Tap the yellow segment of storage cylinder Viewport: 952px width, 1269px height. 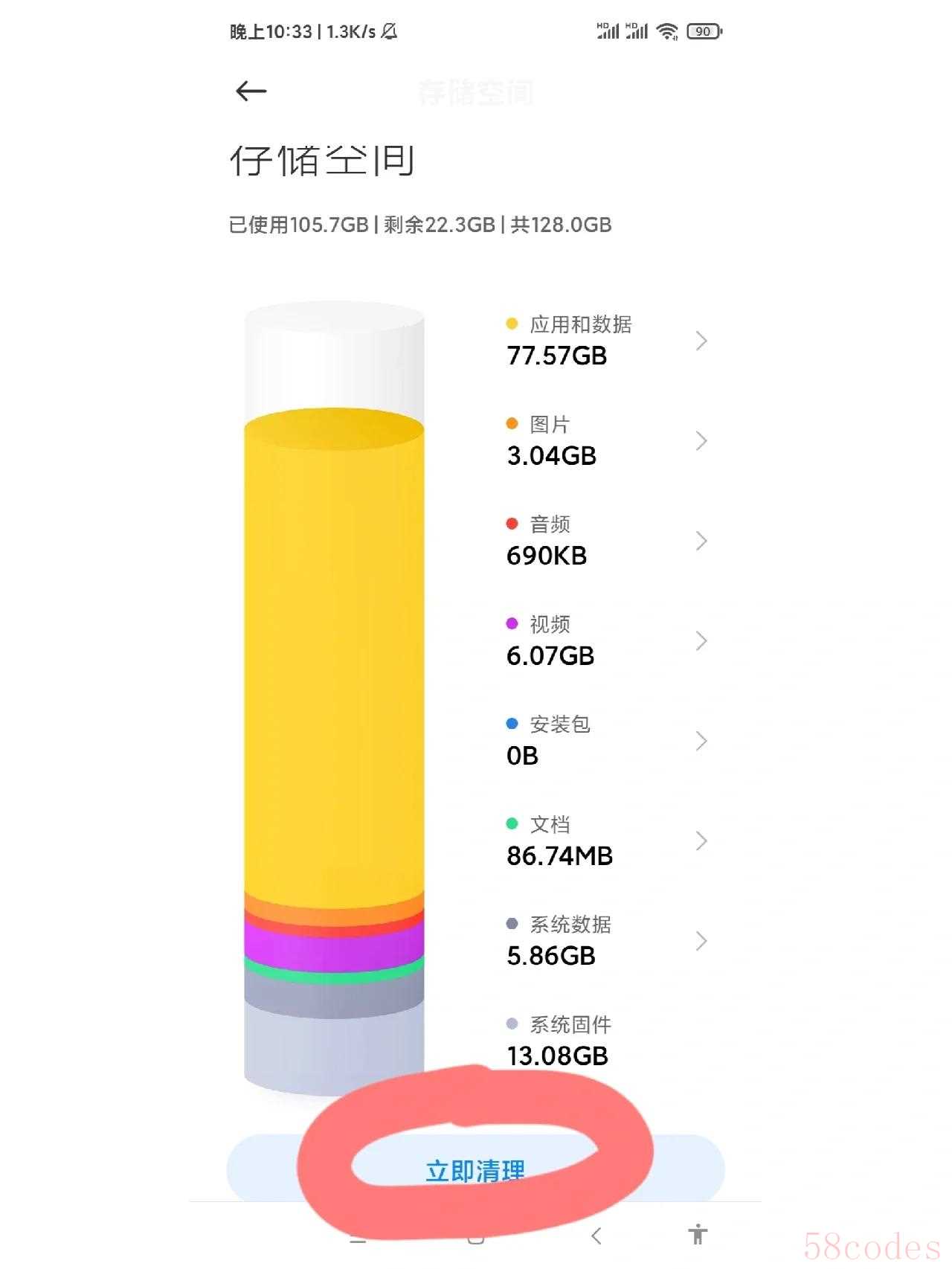coord(334,655)
